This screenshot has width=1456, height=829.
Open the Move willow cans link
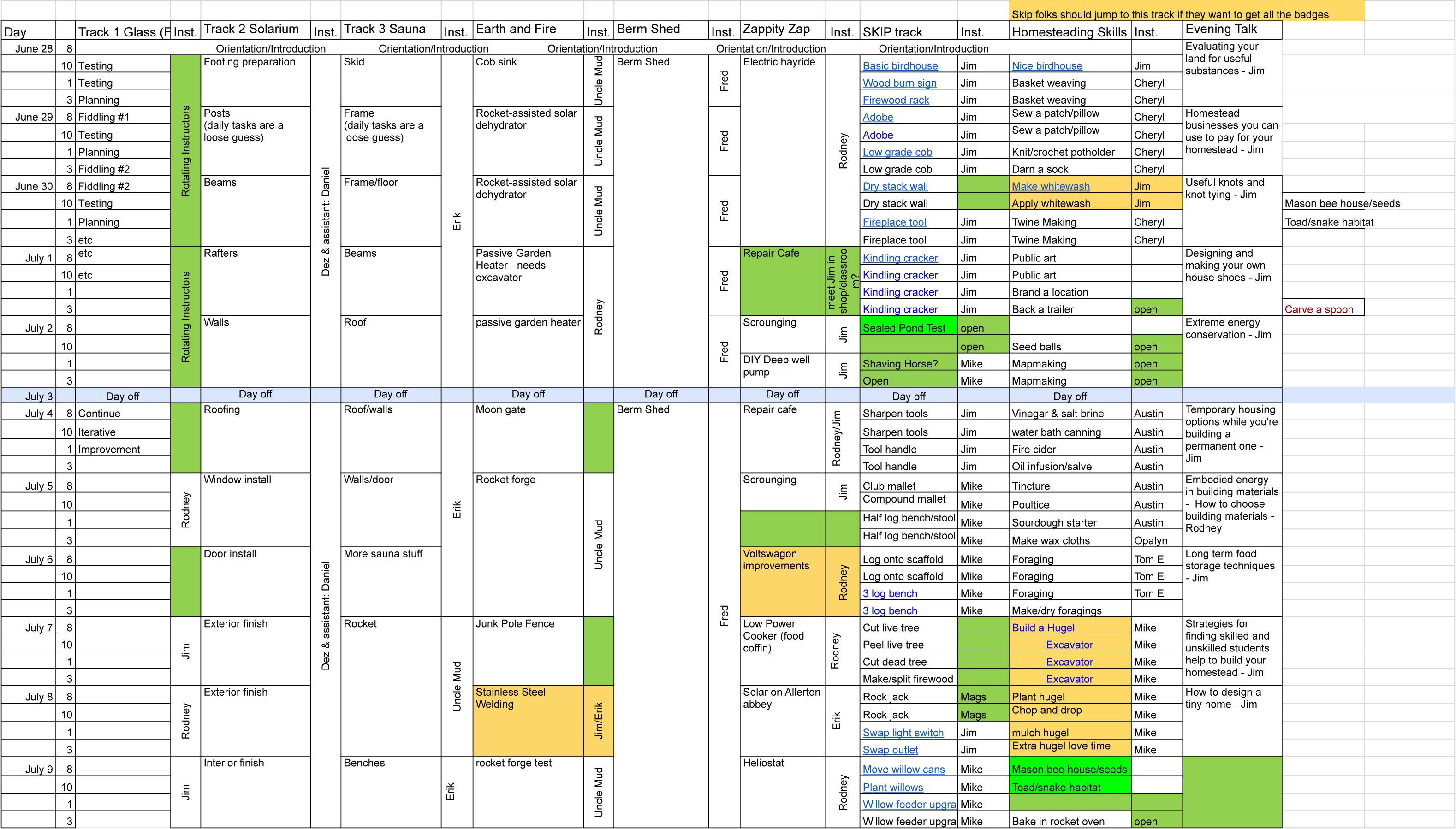903,769
